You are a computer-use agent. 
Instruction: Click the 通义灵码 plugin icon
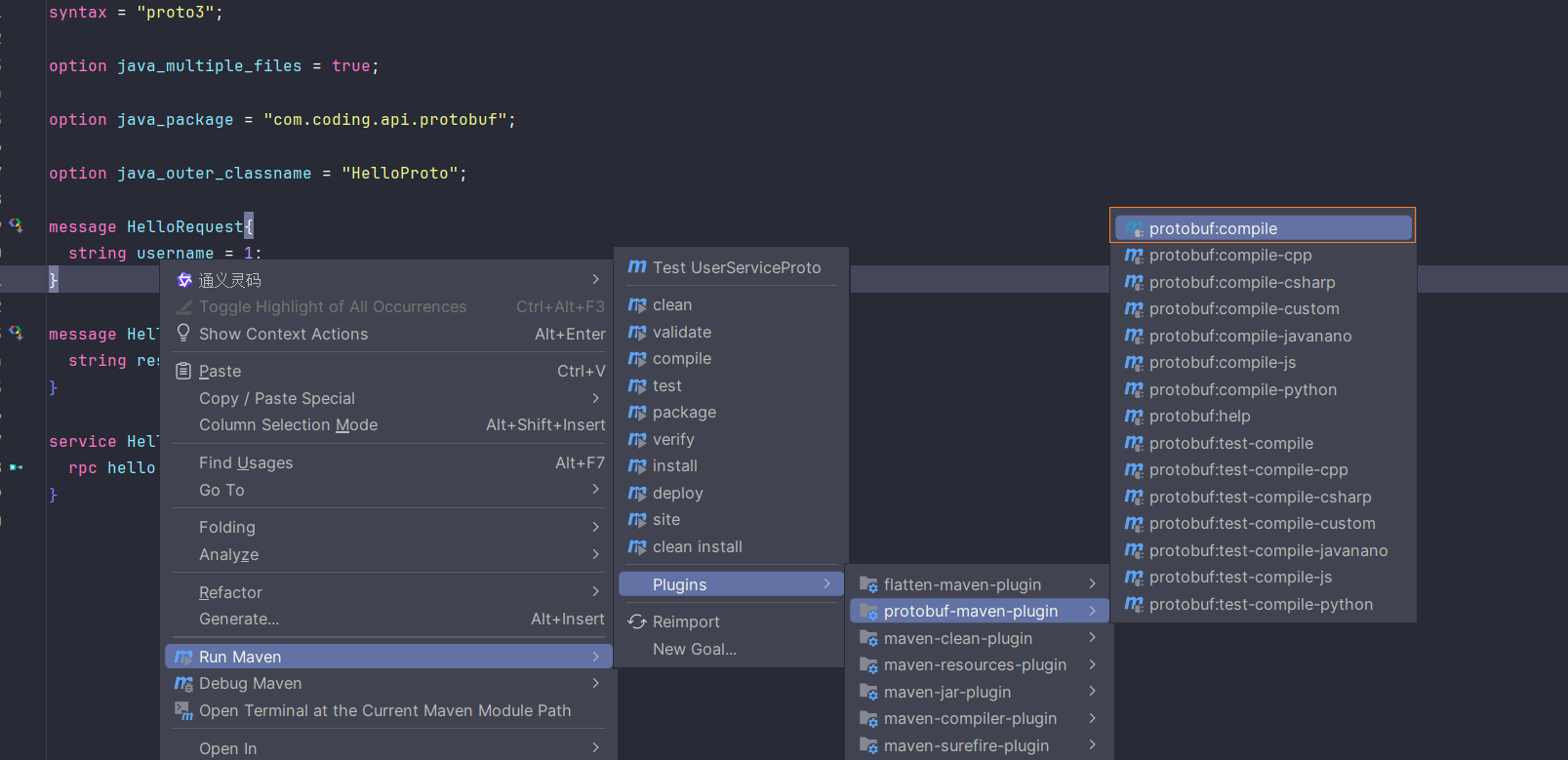183,280
